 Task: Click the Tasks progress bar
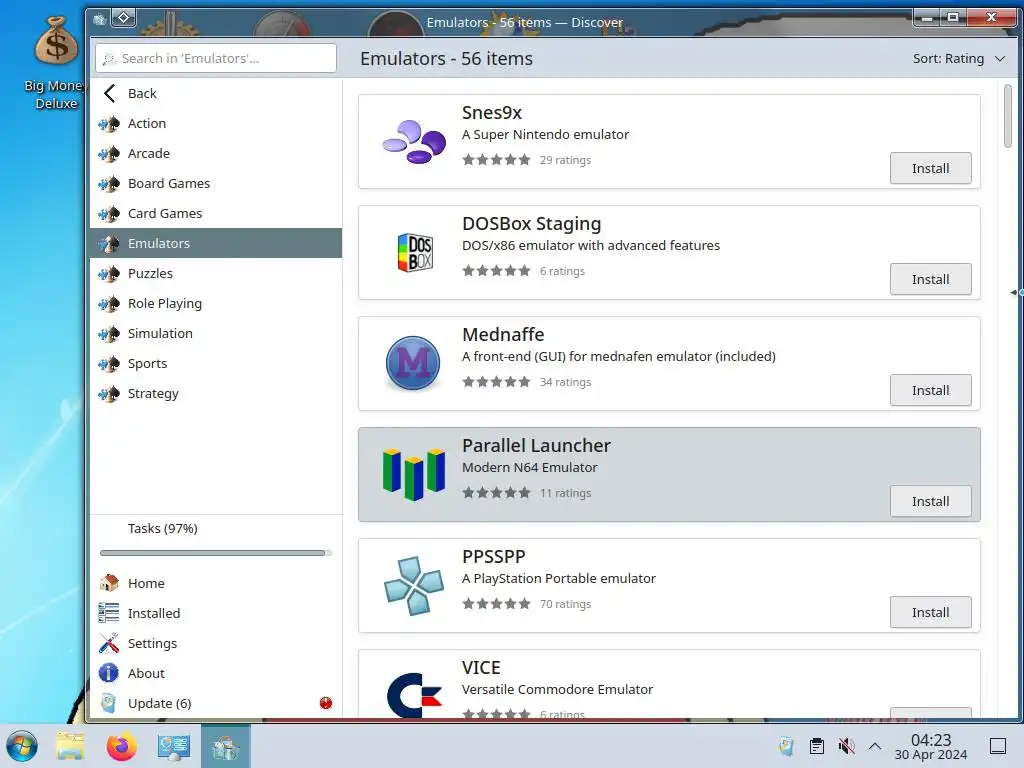coord(216,552)
